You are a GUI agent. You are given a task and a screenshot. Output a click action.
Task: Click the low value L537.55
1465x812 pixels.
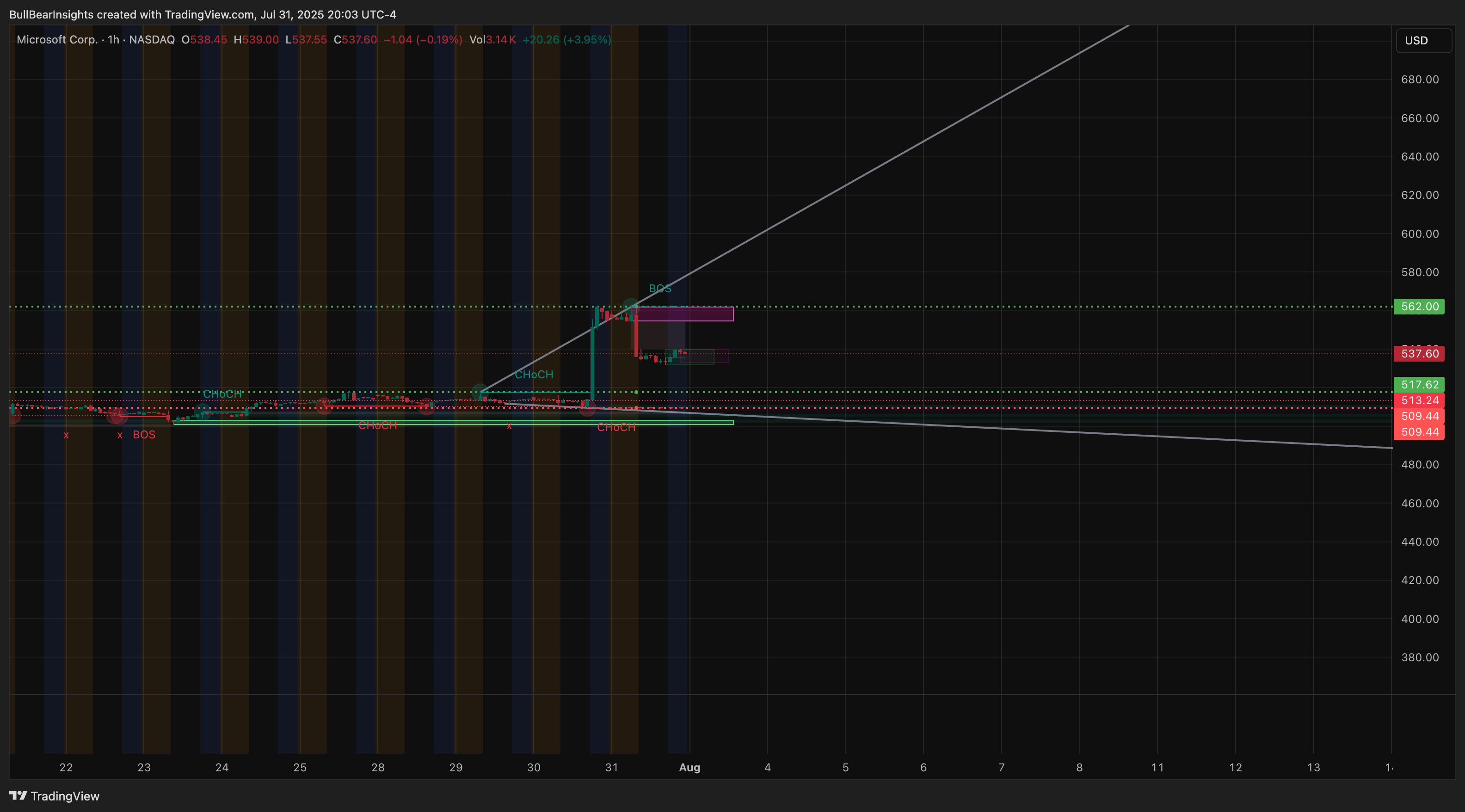click(x=306, y=39)
